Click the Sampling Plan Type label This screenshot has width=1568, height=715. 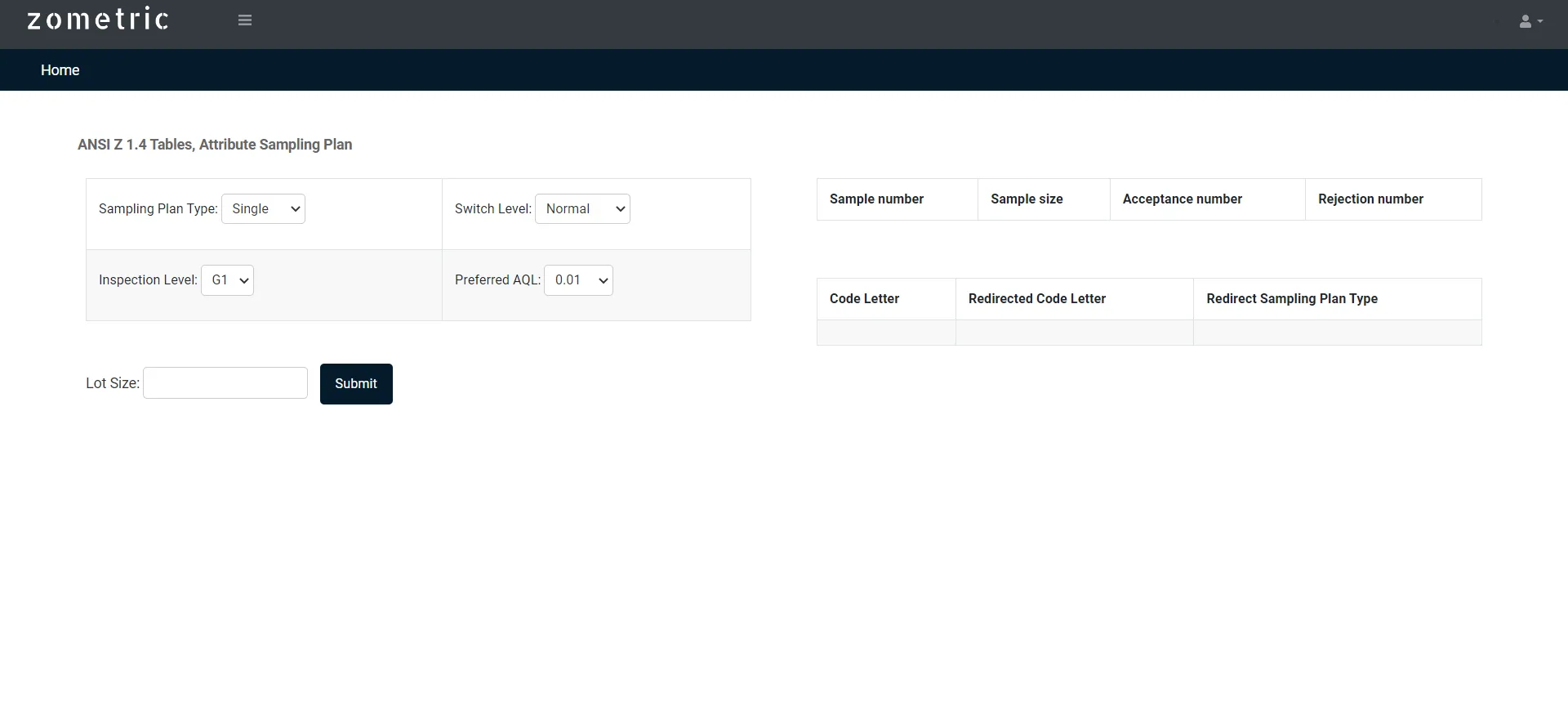coord(158,209)
